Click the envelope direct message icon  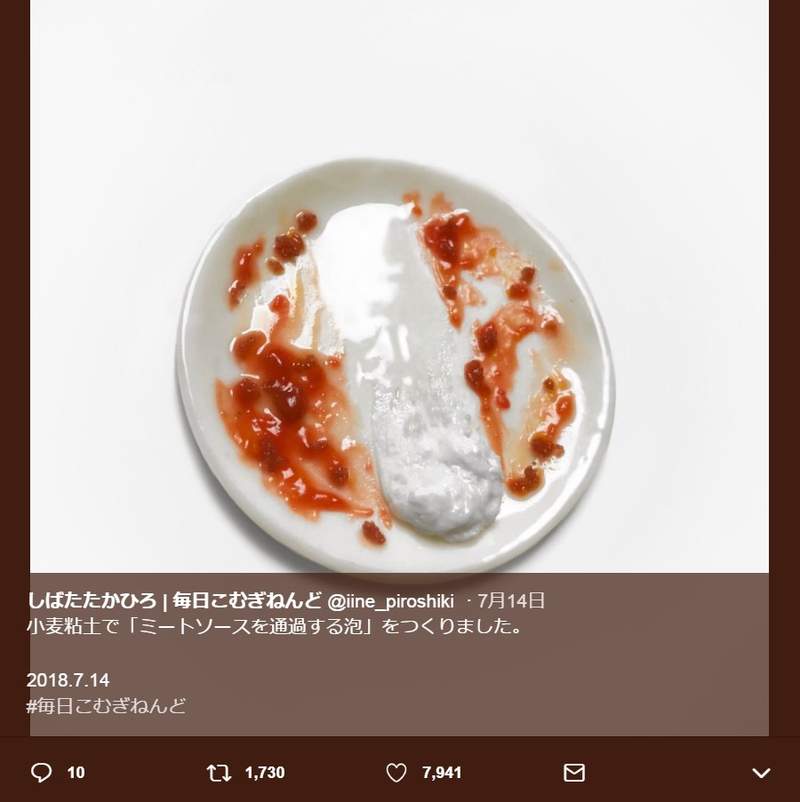click(574, 772)
